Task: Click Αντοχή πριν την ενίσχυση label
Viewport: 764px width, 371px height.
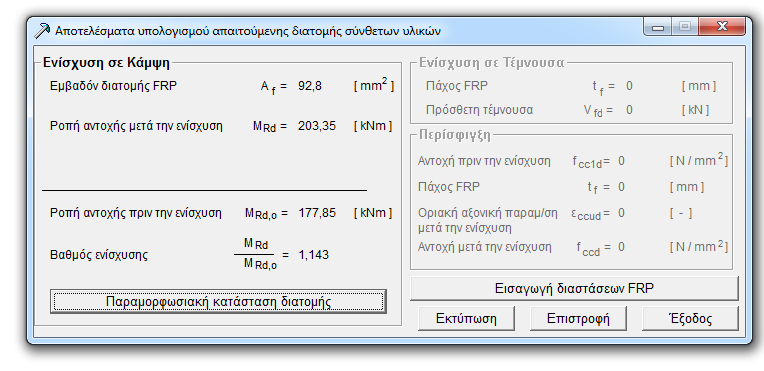Action: (x=484, y=161)
